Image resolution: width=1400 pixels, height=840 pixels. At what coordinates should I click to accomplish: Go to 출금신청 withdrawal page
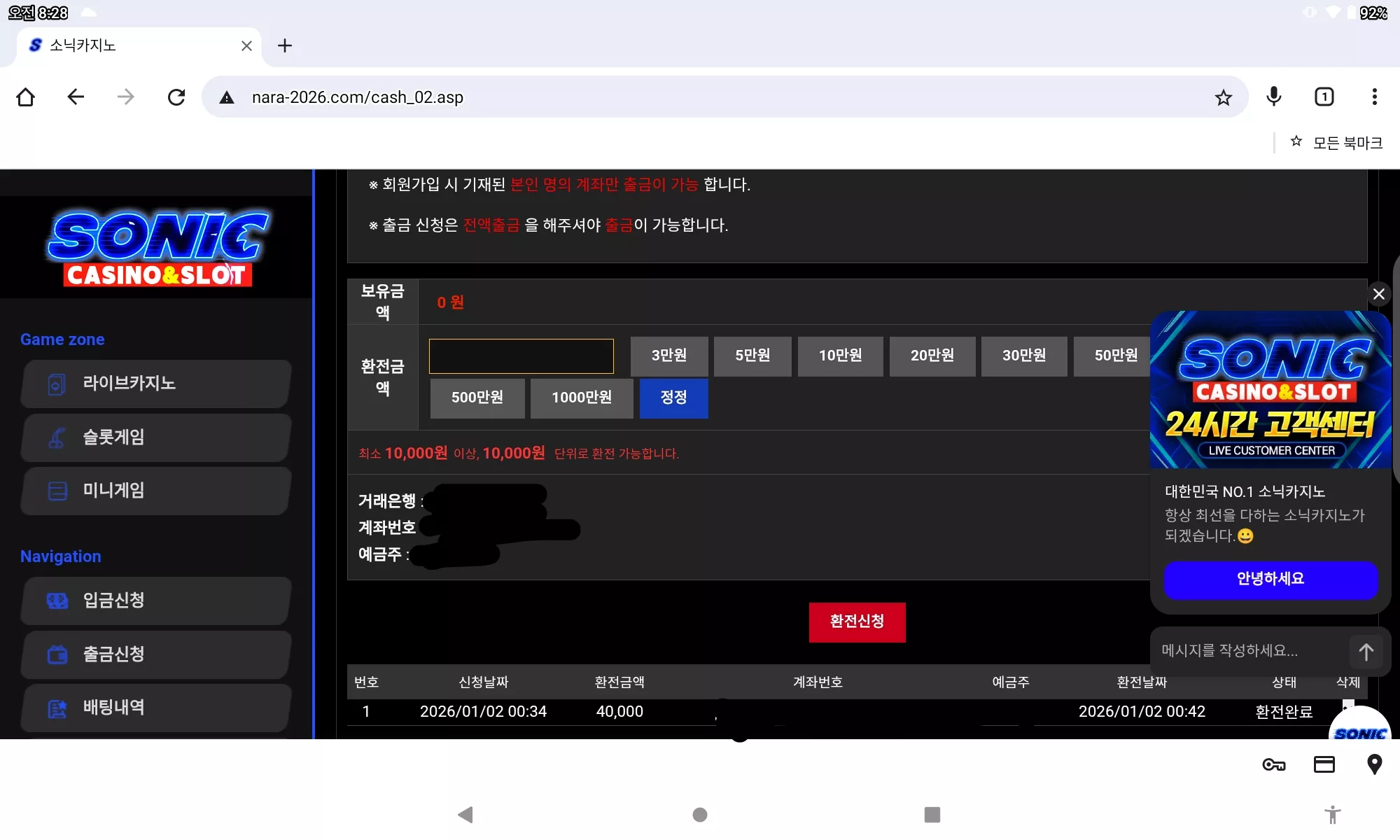(156, 654)
